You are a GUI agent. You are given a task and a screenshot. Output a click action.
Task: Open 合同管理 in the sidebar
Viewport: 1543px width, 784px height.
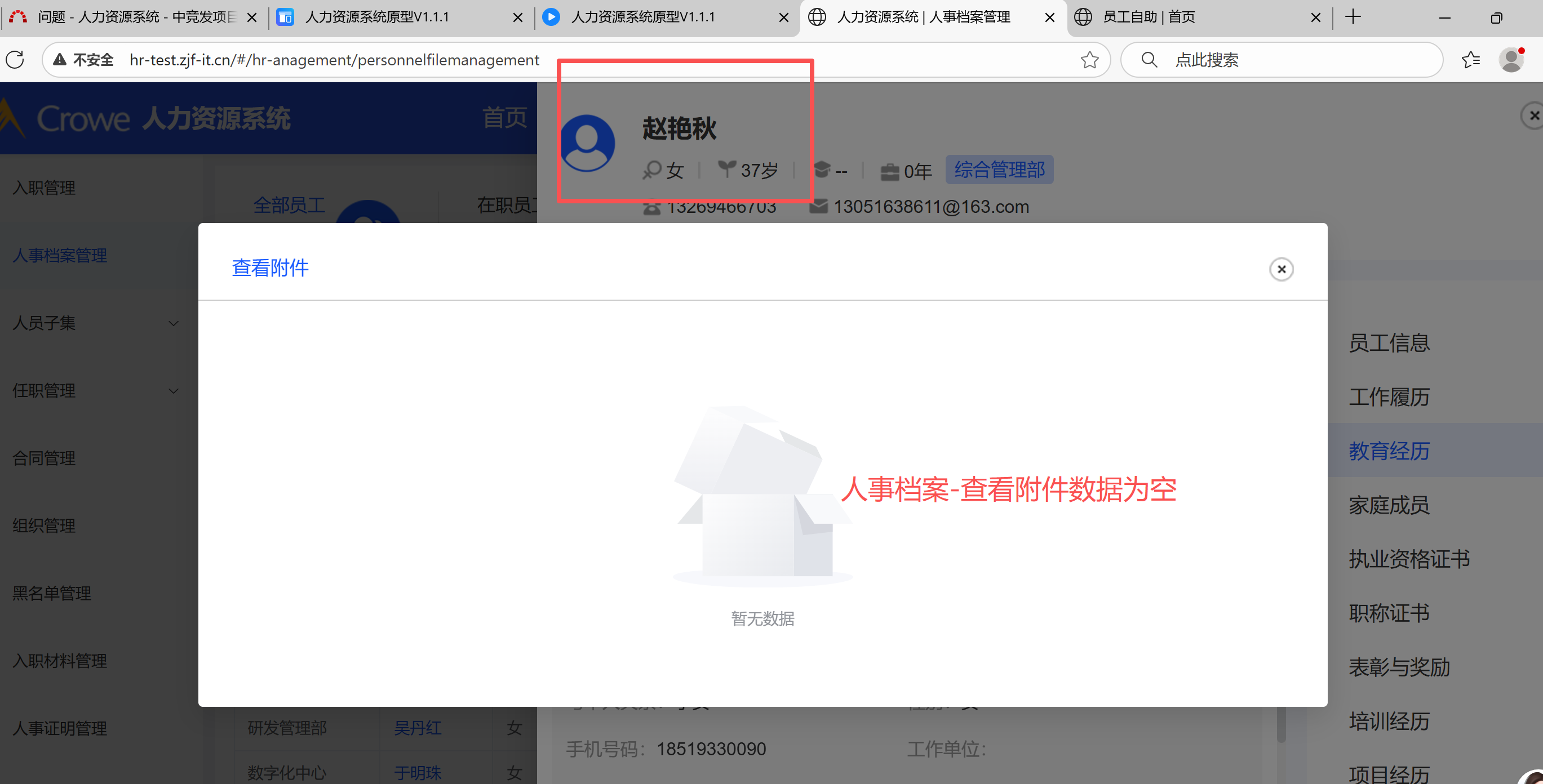[45, 458]
